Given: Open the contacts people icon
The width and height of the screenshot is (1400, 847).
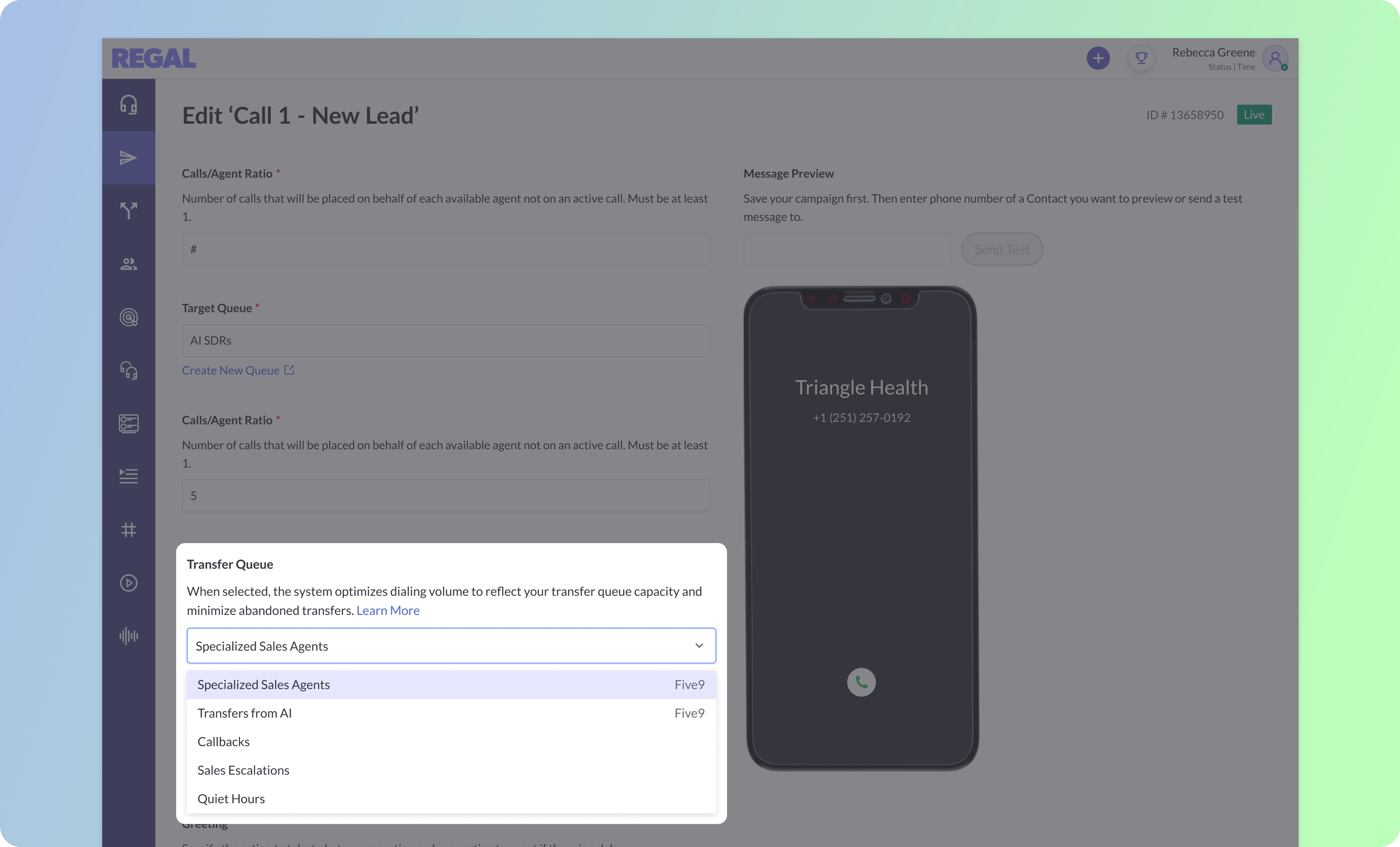Looking at the screenshot, I should [x=128, y=264].
